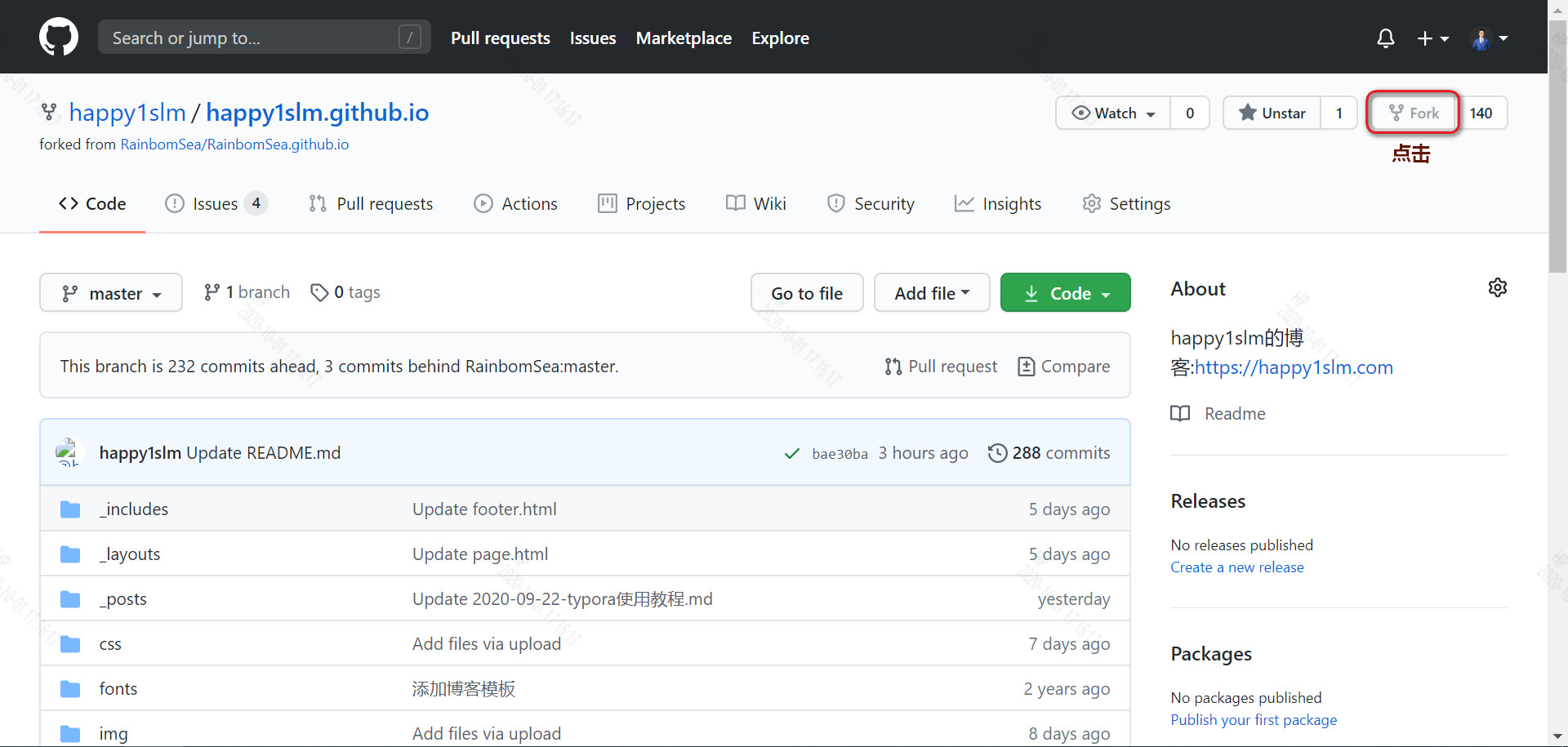Click Pull request in branch comparison box
1568x747 pixels.
click(x=941, y=367)
